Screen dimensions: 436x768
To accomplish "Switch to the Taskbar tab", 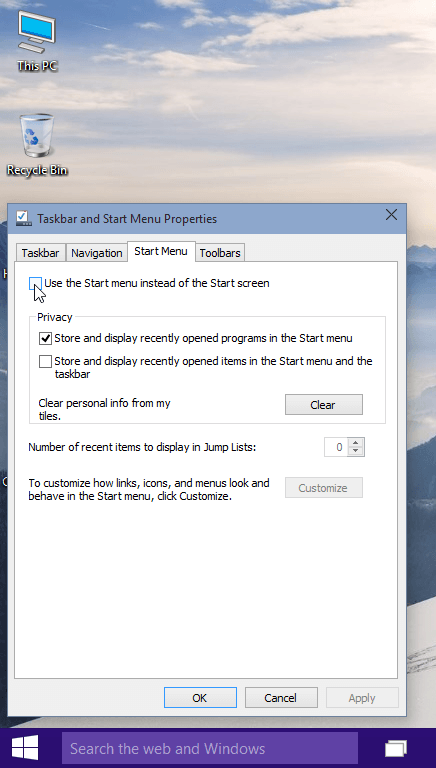I will coord(41,253).
